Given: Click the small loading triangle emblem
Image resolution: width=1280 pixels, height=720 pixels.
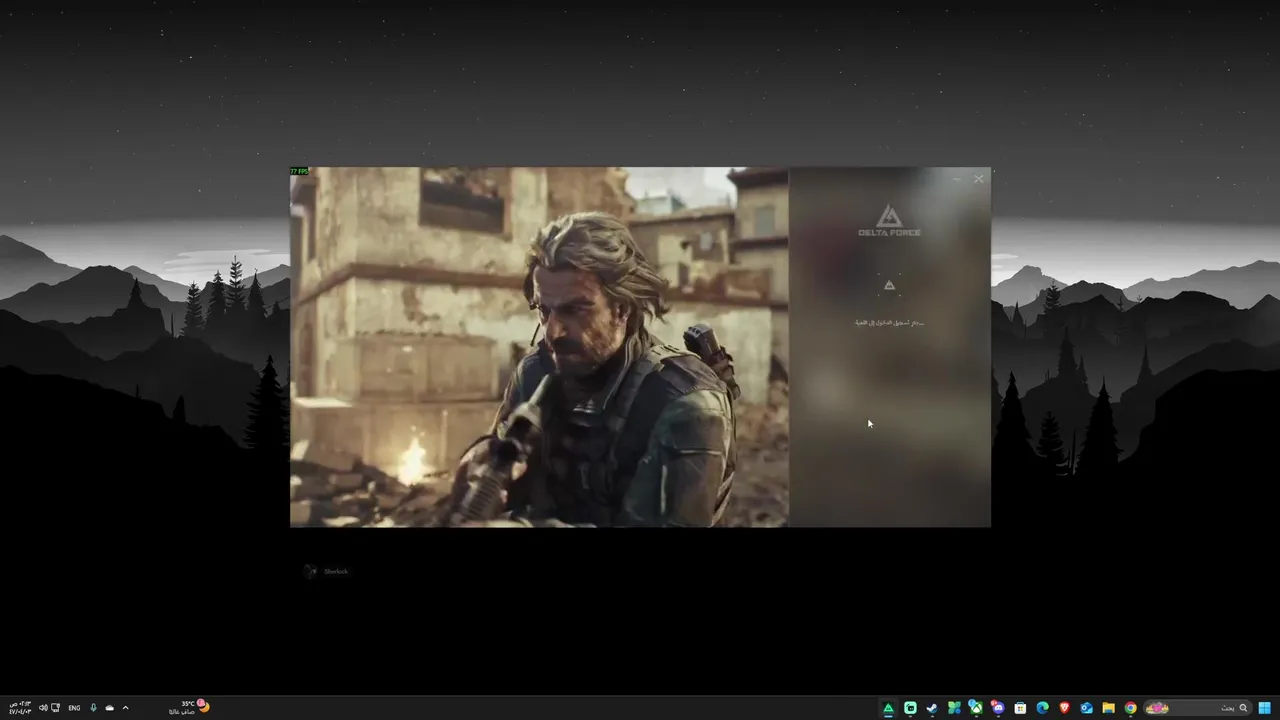Looking at the screenshot, I should click(889, 286).
